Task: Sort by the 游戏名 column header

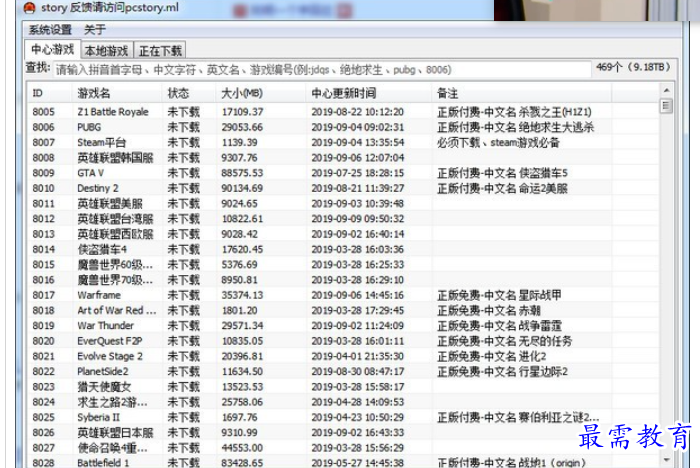Action: [x=117, y=93]
